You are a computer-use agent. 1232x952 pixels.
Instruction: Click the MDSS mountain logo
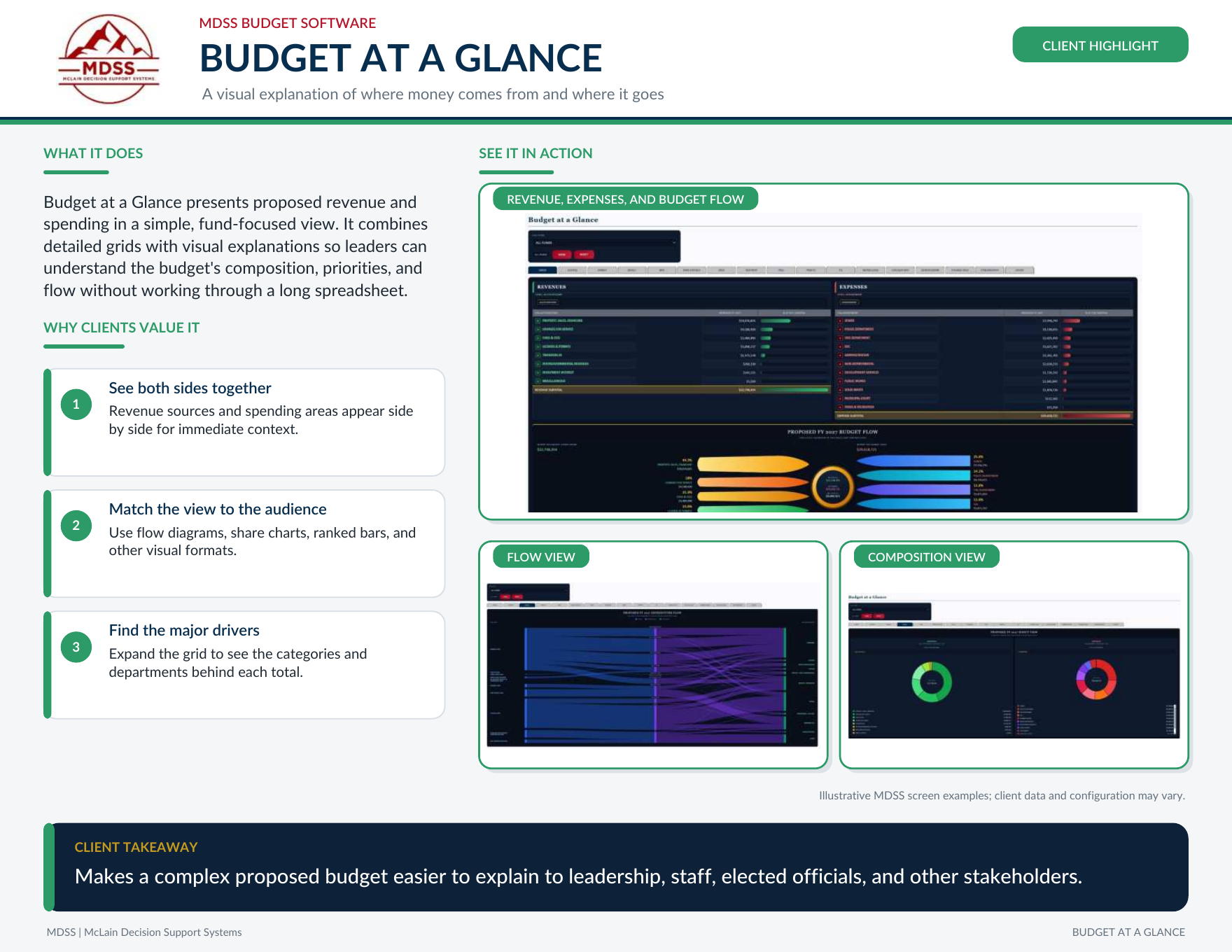[108, 59]
